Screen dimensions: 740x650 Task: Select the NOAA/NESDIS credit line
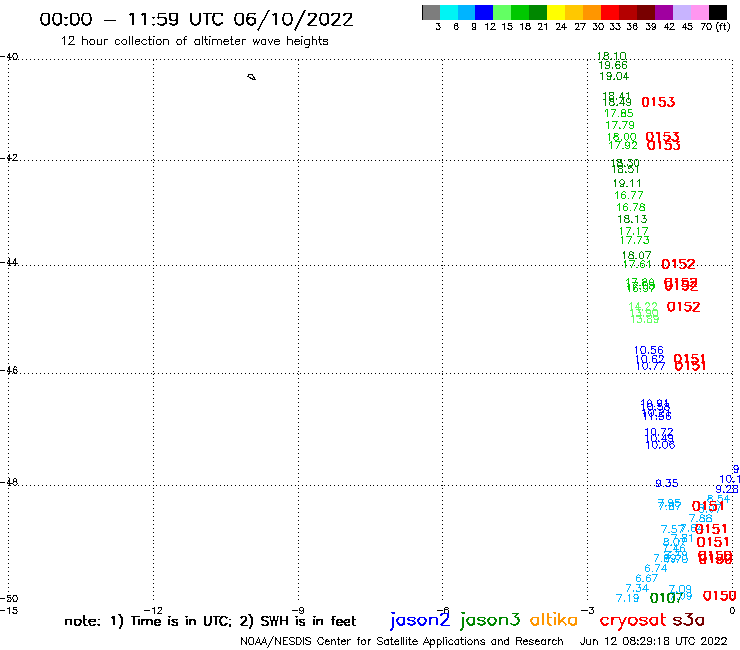(x=402, y=642)
